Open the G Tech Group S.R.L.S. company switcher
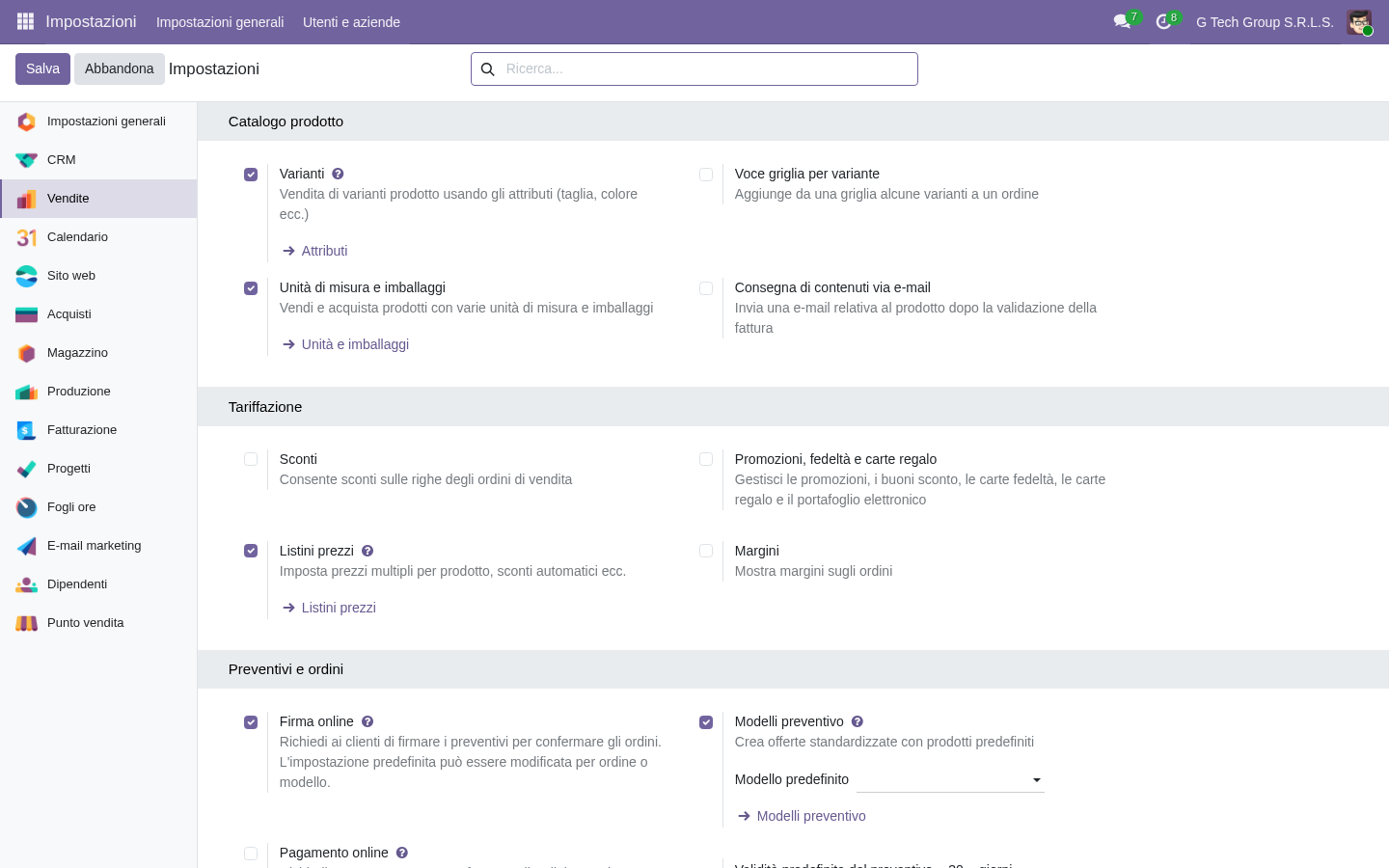 click(x=1265, y=22)
